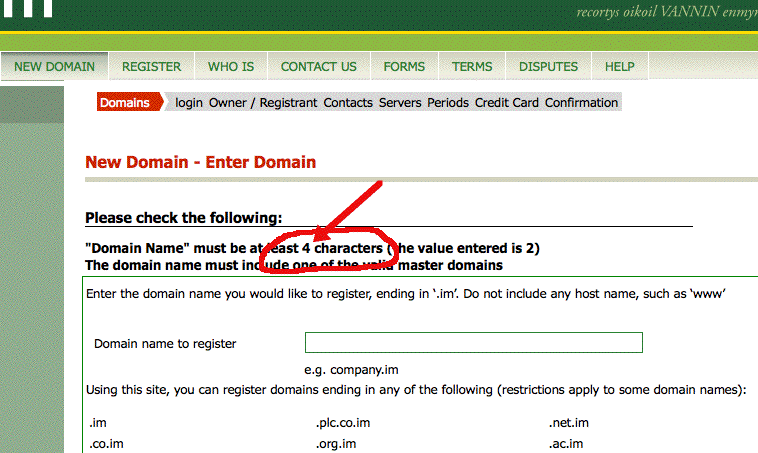The image size is (758, 453).
Task: Open the NEW DOMAIN tab
Action: [54, 67]
